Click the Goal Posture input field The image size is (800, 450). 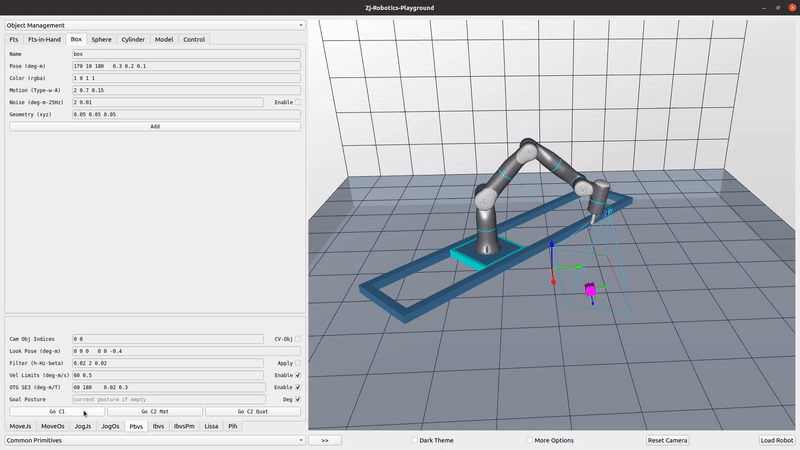point(167,399)
